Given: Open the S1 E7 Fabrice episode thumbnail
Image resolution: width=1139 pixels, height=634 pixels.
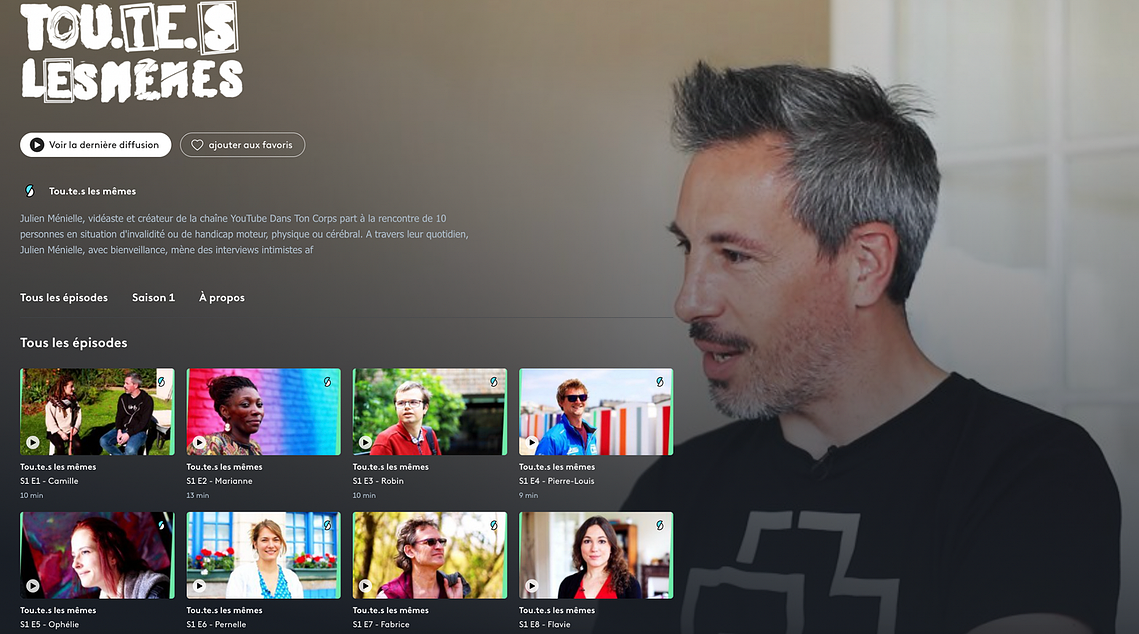Looking at the screenshot, I should [430, 556].
